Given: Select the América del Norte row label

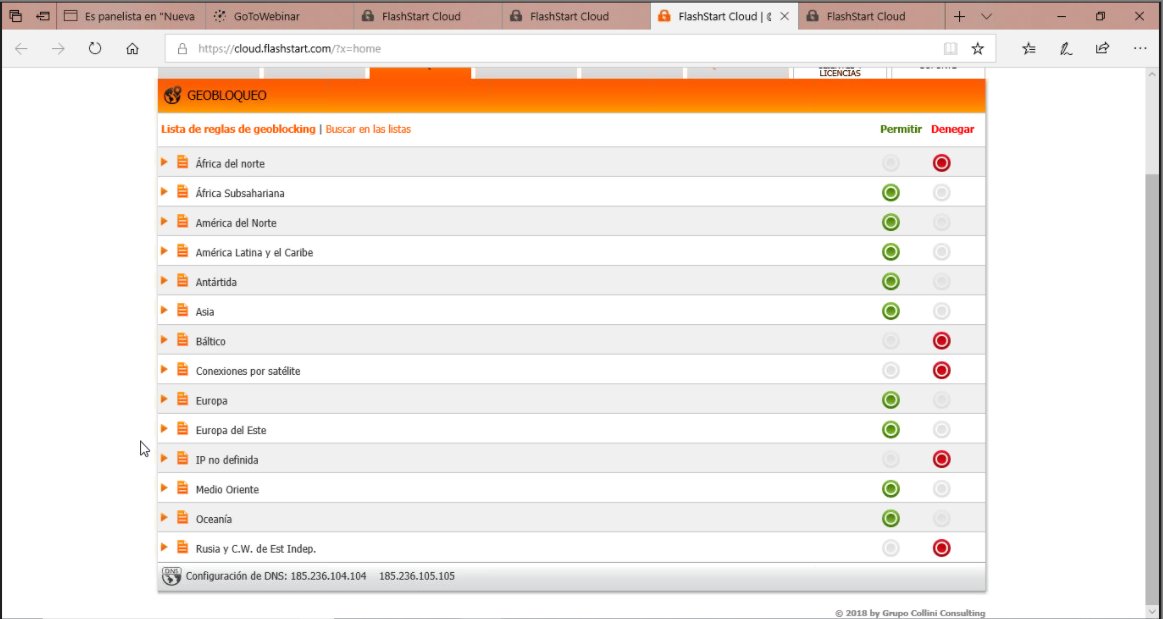Looking at the screenshot, I should point(236,222).
